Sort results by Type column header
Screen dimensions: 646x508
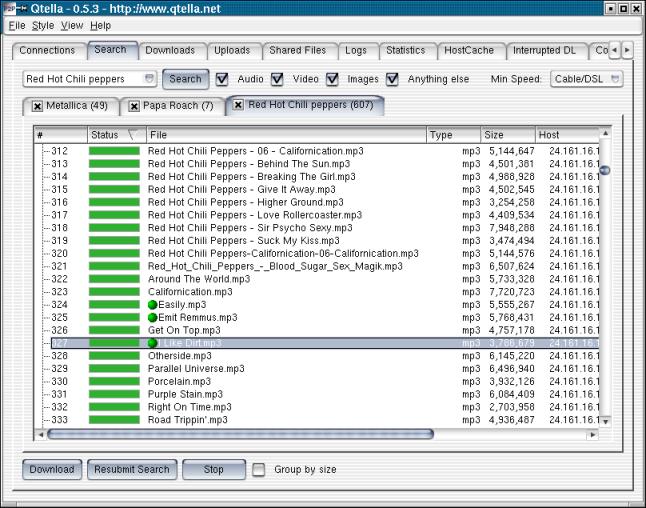(454, 135)
